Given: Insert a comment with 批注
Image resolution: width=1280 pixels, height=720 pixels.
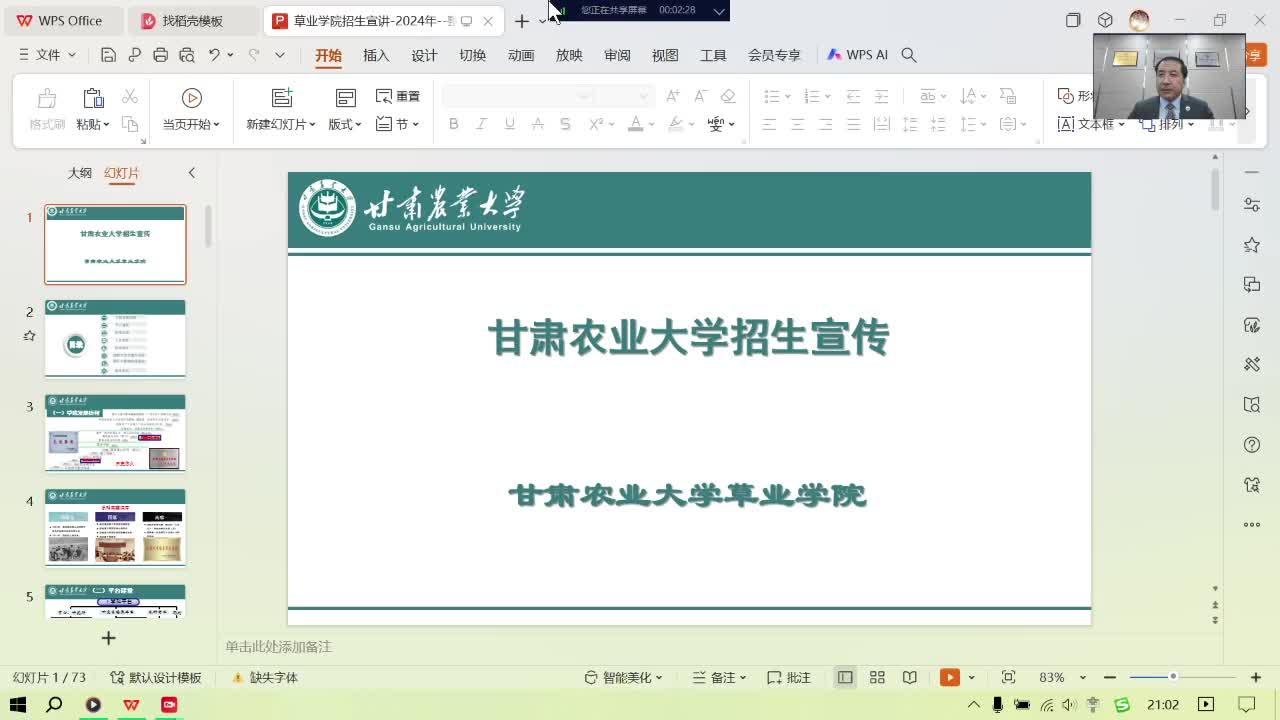Looking at the screenshot, I should point(789,677).
